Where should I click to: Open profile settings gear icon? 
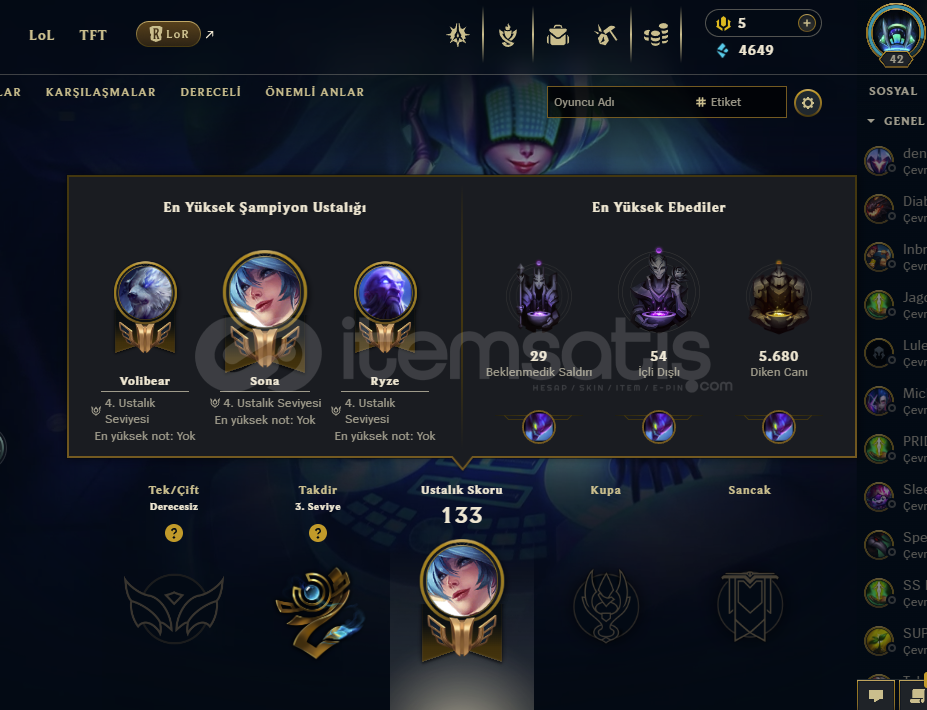pos(808,103)
